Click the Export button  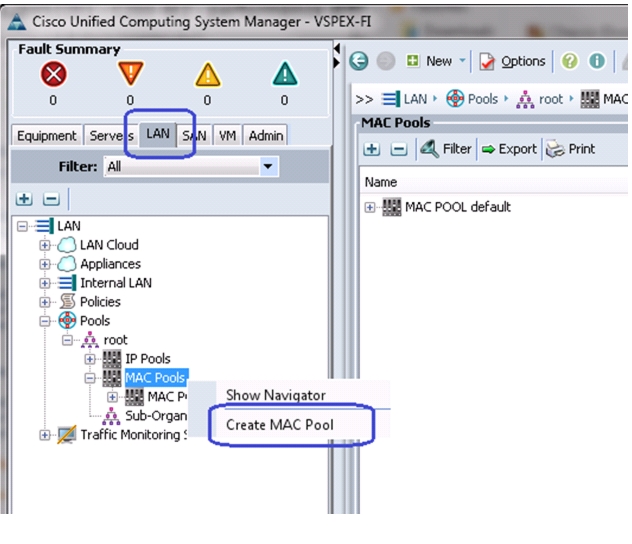click(509, 149)
